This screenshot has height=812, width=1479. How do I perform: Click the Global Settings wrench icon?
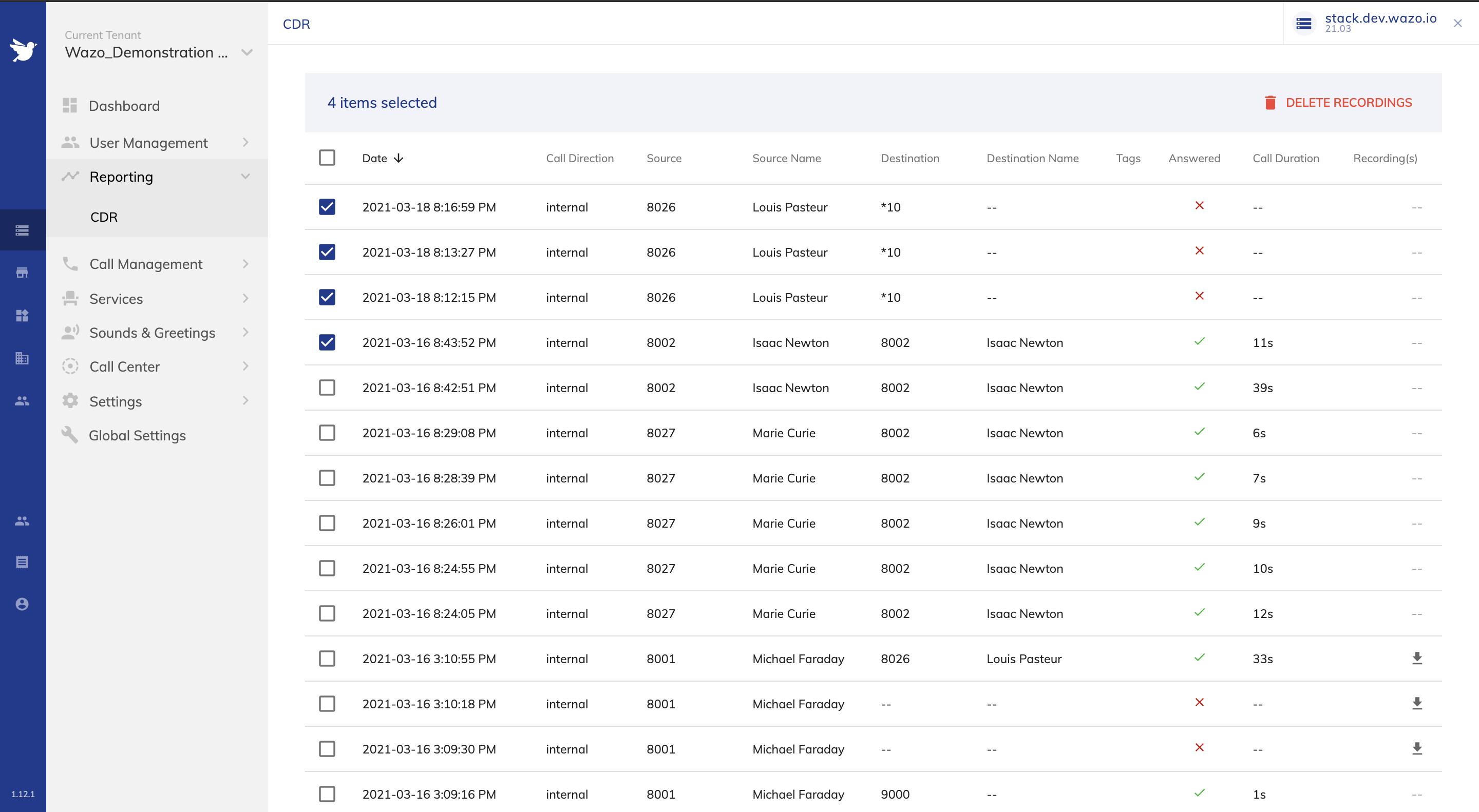pos(69,435)
